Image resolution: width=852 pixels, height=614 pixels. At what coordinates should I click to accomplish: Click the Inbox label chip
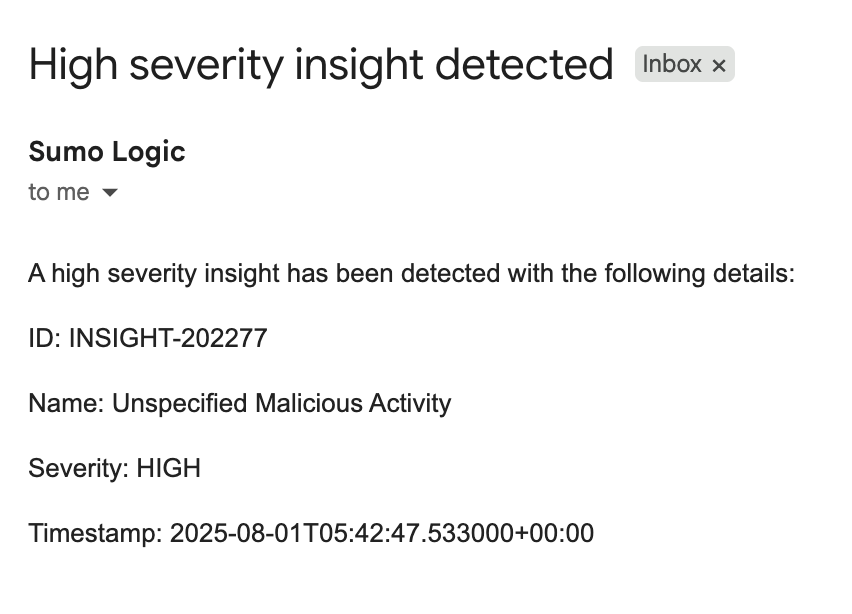tap(672, 65)
